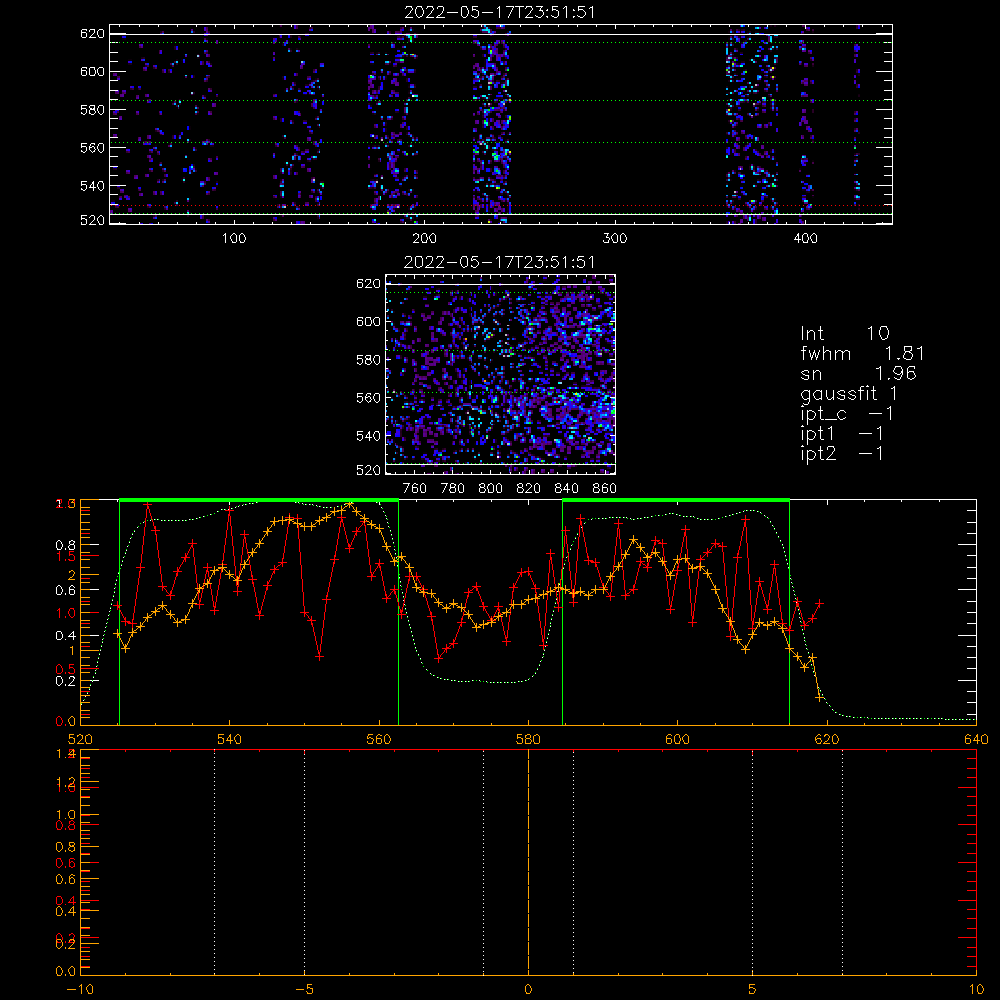This screenshot has width=1000, height=1000.
Task: Click the x-axis label '100' on top panel
Action: point(234,239)
